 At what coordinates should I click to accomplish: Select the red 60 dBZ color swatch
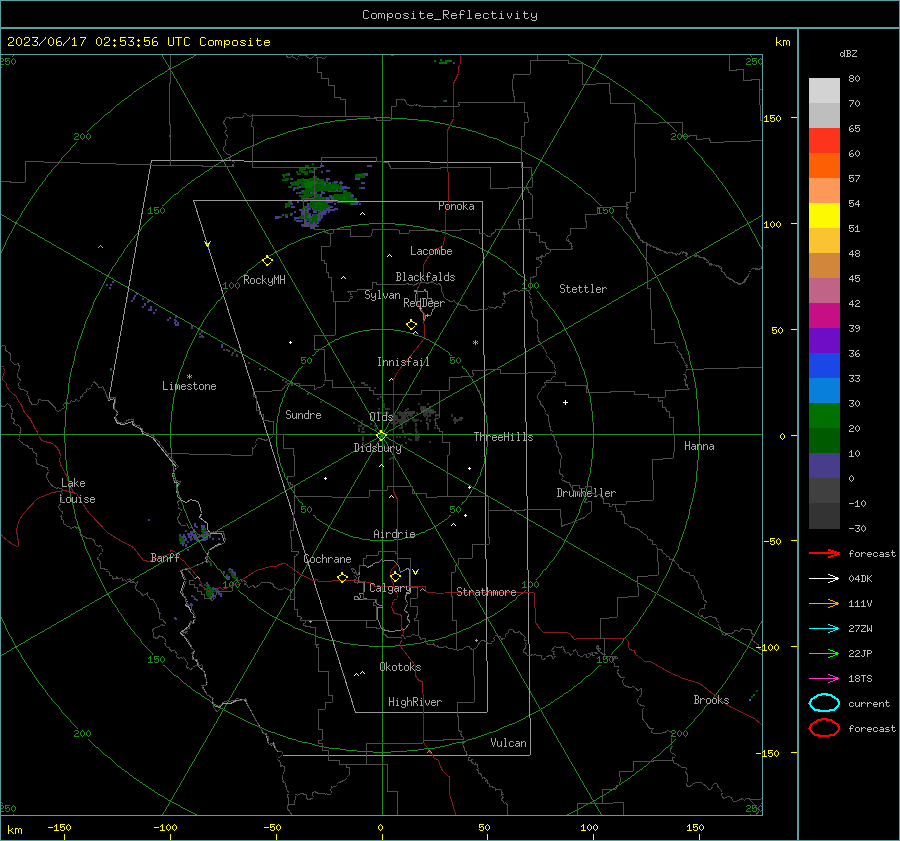(x=824, y=140)
